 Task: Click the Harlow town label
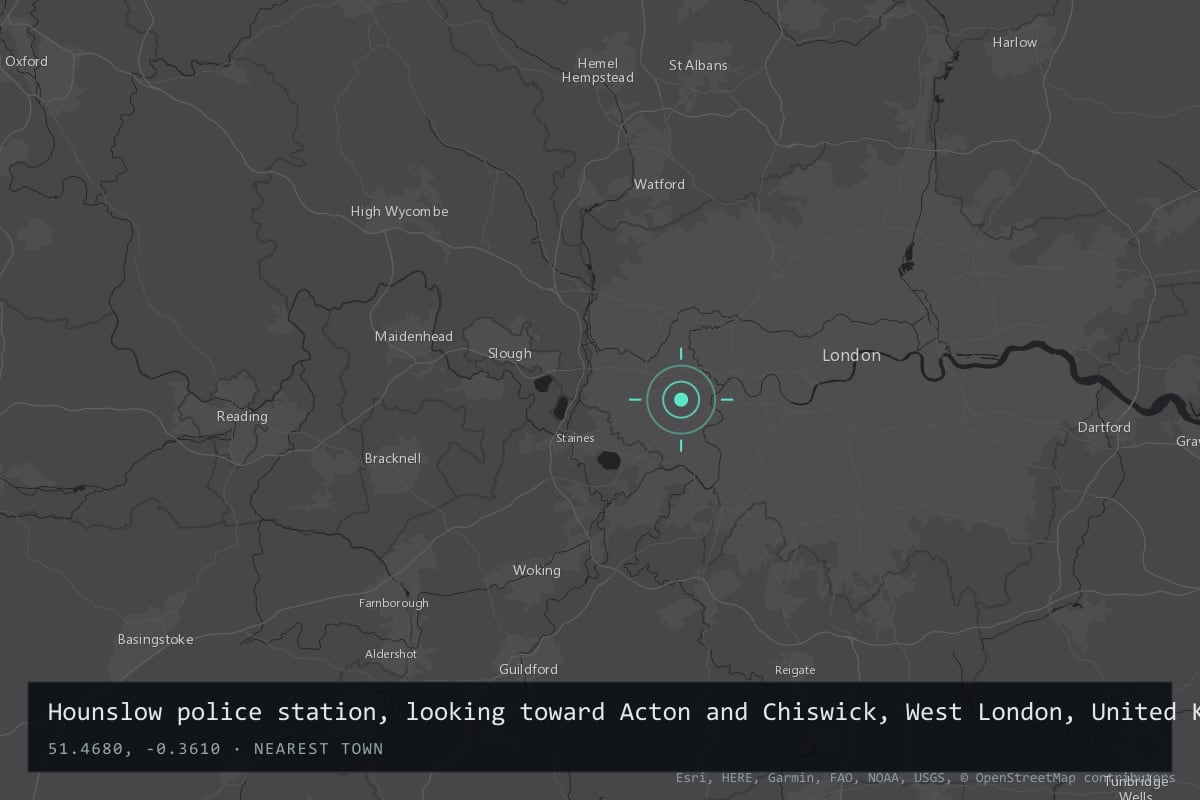(x=1014, y=42)
